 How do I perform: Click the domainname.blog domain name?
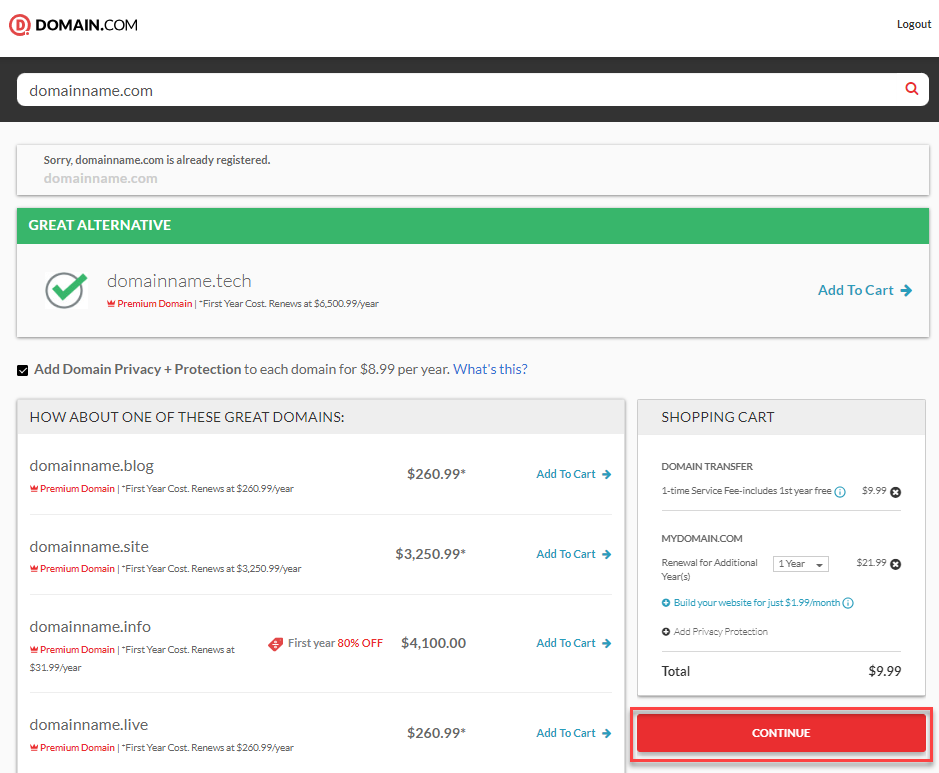pos(92,466)
